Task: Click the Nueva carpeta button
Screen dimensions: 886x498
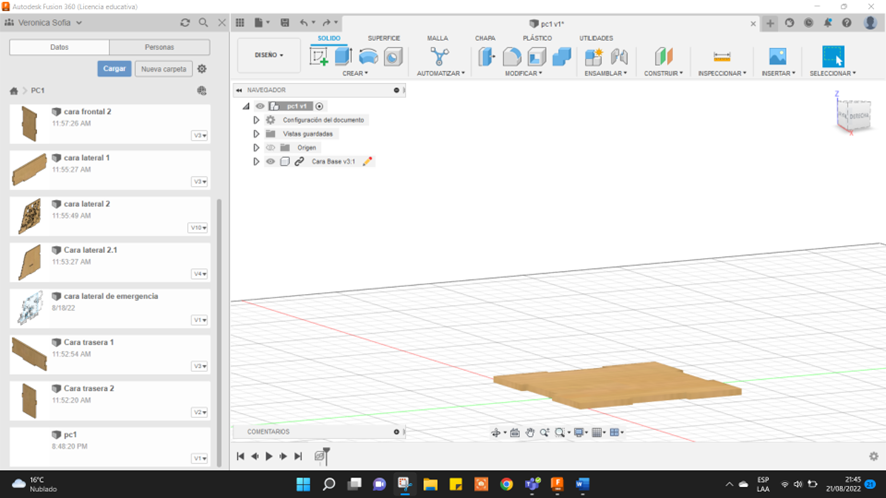Action: (164, 69)
